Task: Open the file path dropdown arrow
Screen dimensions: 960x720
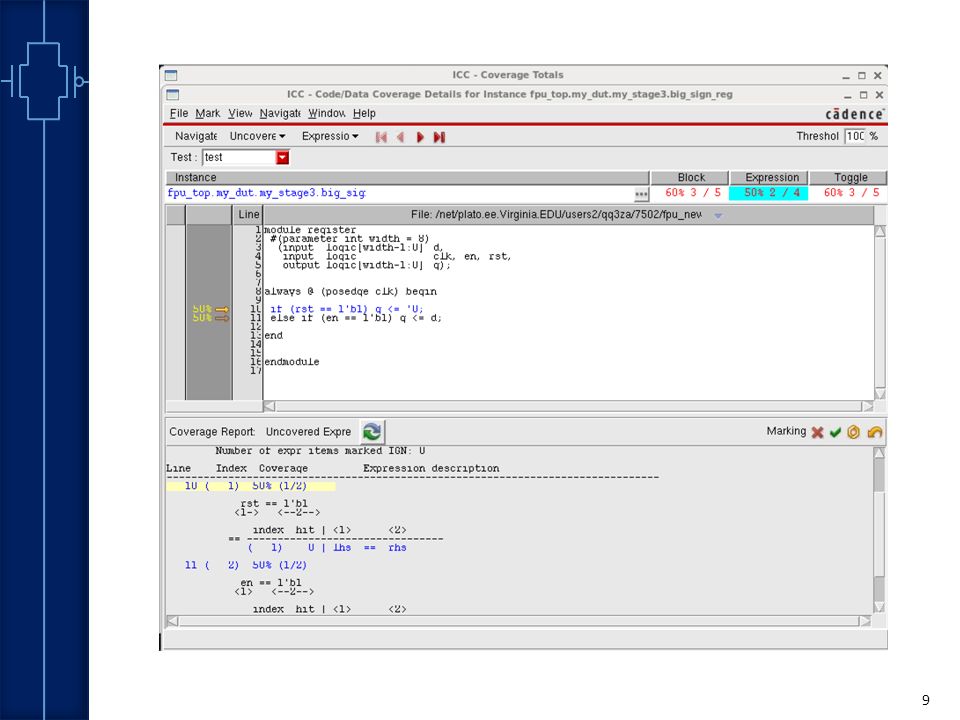Action: (718, 216)
